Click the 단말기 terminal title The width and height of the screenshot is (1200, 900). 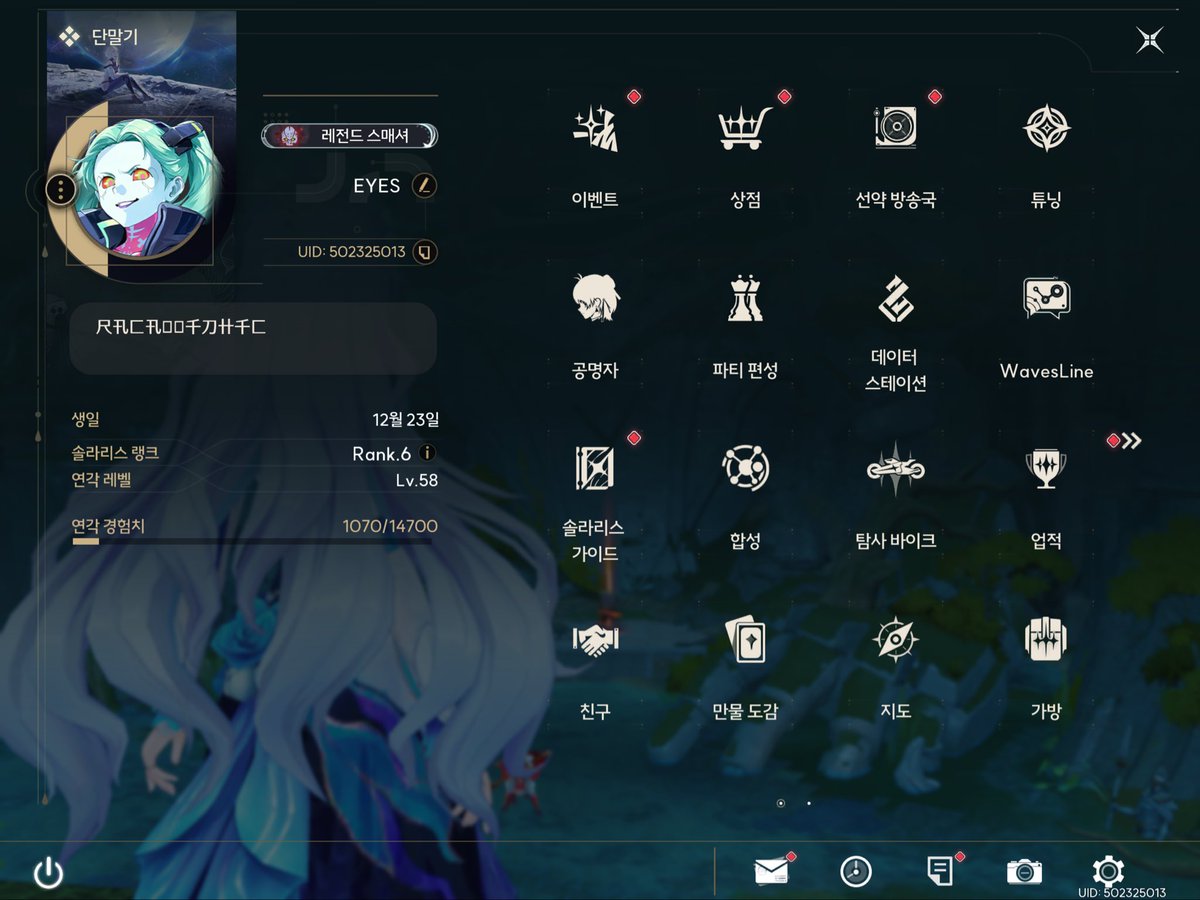113,37
